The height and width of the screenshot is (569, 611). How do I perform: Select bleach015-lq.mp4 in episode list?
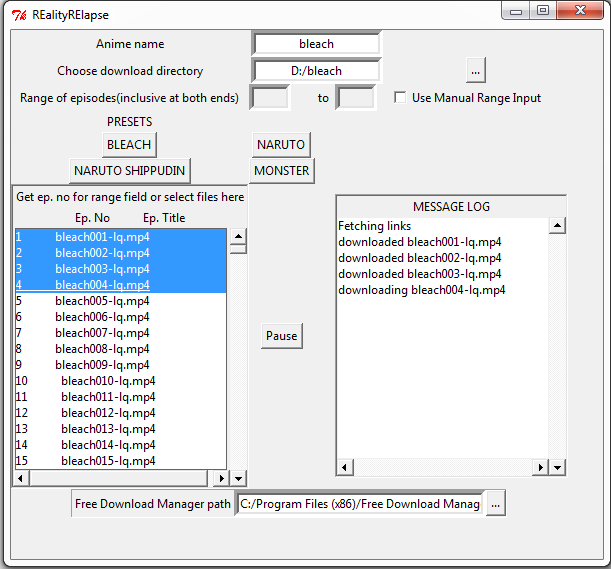click(121, 461)
